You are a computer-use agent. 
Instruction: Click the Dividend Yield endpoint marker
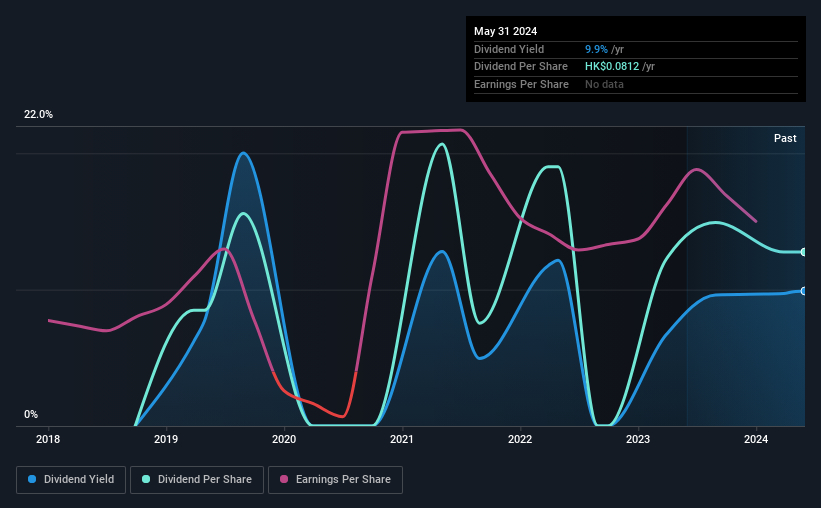[x=804, y=291]
